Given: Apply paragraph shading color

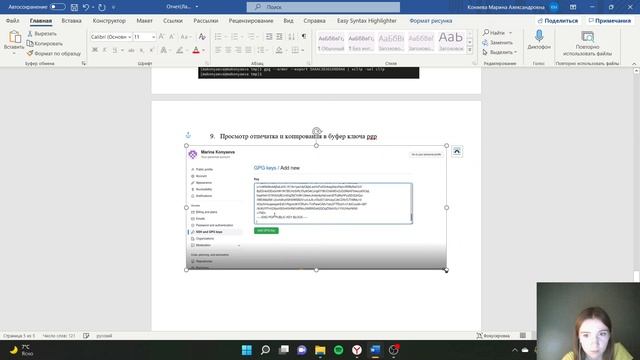Looking at the screenshot, I should [x=279, y=50].
